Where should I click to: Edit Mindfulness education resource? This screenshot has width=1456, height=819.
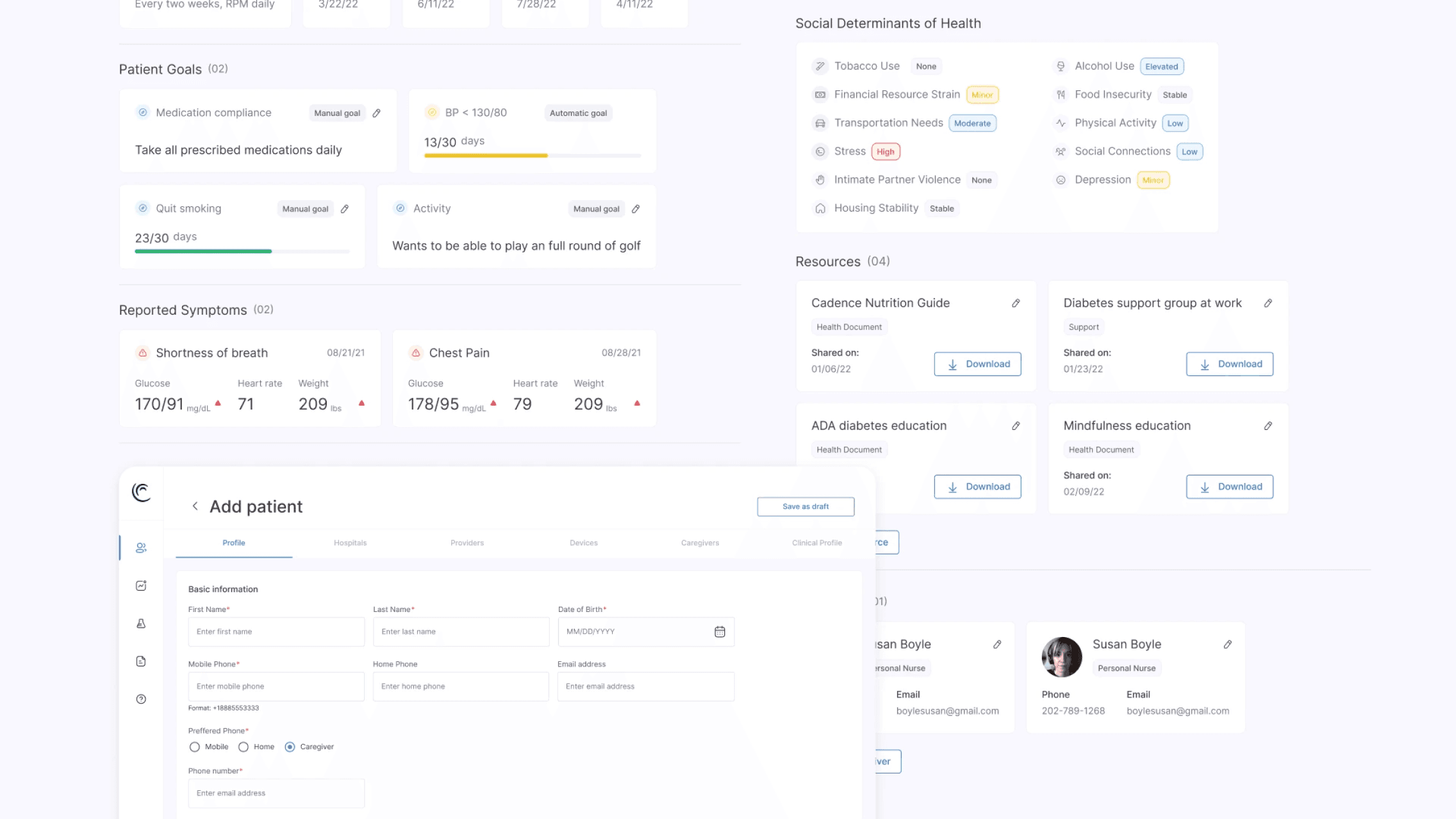tap(1268, 426)
